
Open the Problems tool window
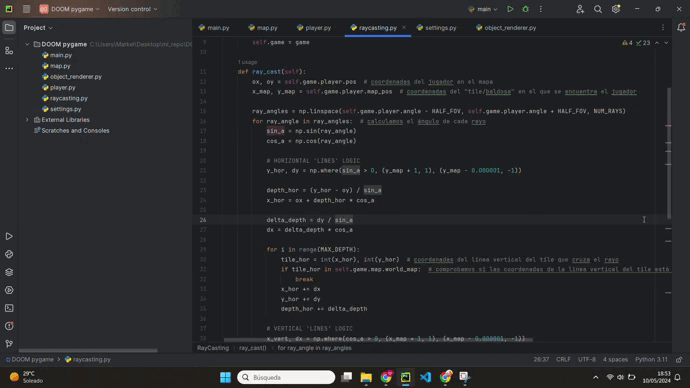(9, 326)
